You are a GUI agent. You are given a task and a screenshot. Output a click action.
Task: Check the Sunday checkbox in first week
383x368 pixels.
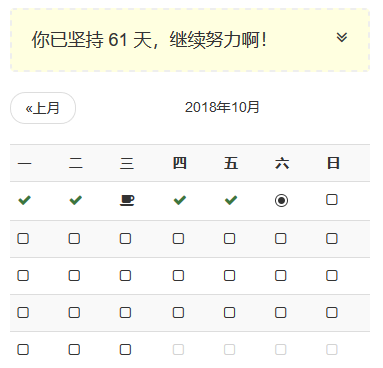coord(332,200)
